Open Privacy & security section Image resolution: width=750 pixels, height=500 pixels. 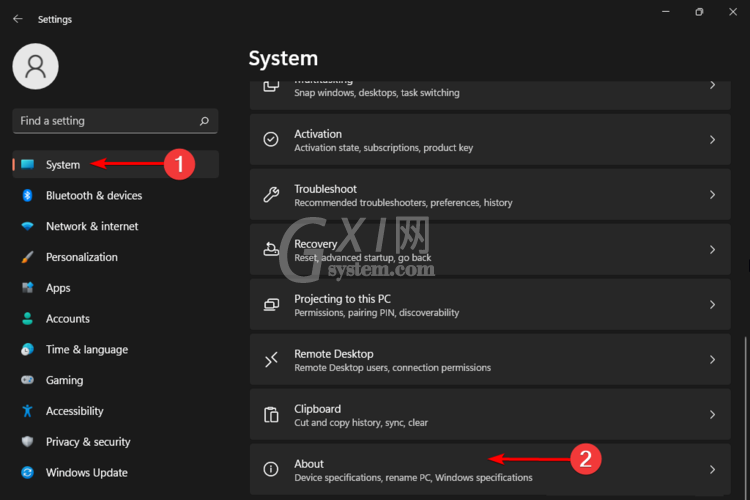click(x=115, y=441)
